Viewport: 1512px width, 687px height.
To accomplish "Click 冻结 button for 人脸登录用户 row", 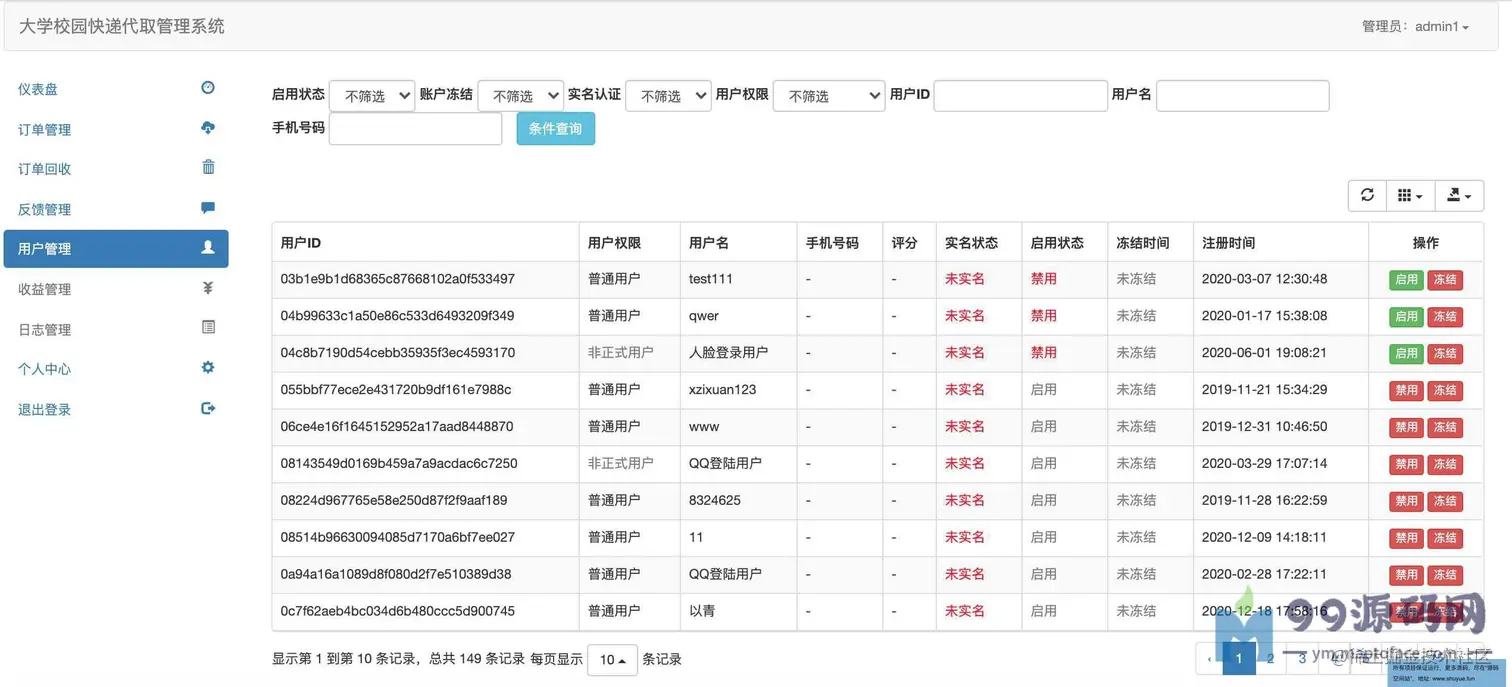I will (1445, 354).
